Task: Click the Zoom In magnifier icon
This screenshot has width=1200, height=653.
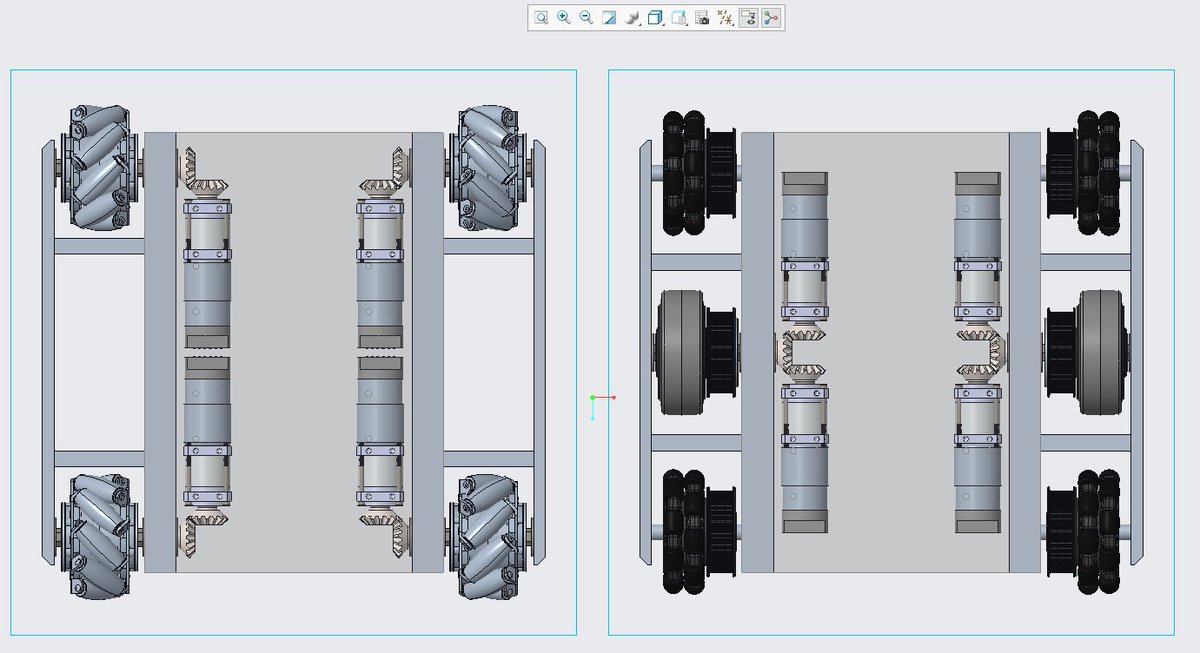Action: coord(564,18)
